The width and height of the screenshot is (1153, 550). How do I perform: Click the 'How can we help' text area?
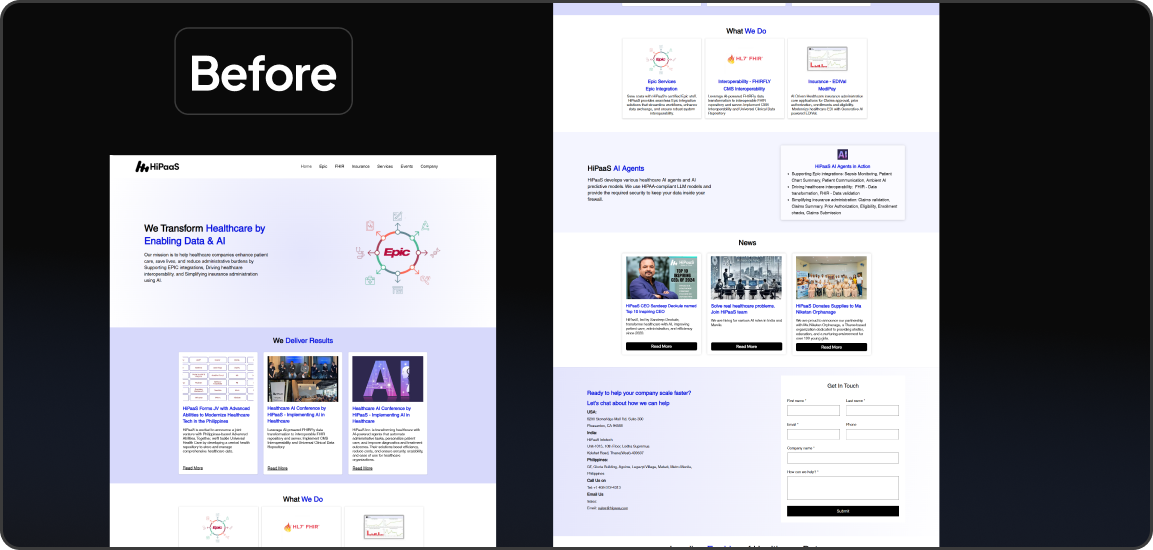point(843,488)
